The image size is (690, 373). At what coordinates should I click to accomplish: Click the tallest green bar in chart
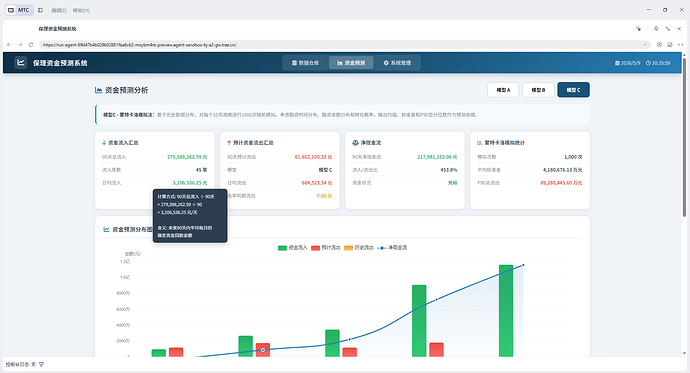point(506,311)
